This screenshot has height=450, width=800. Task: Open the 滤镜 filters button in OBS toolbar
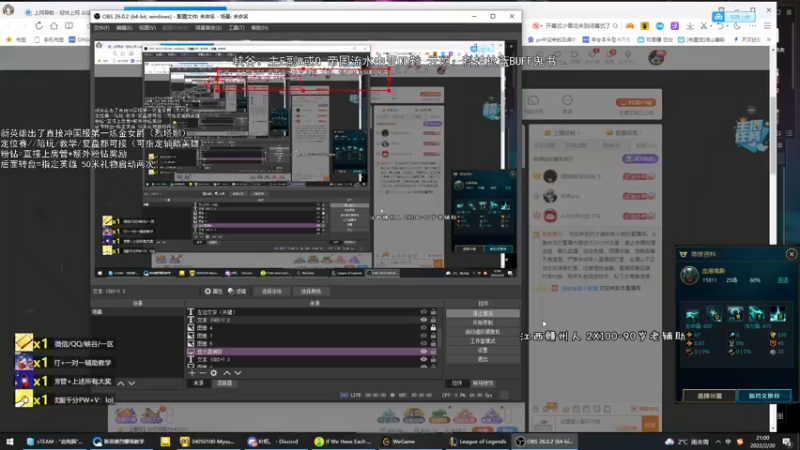tap(237, 291)
